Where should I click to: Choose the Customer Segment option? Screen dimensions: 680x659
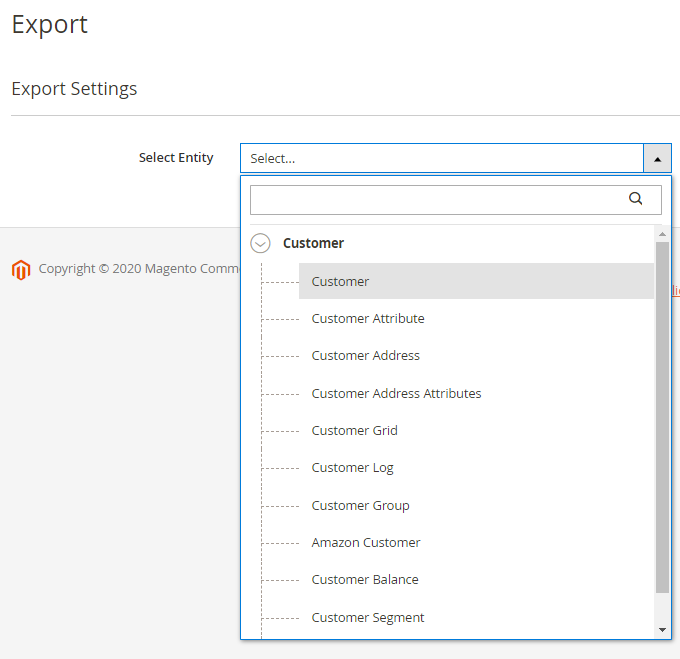tap(368, 618)
